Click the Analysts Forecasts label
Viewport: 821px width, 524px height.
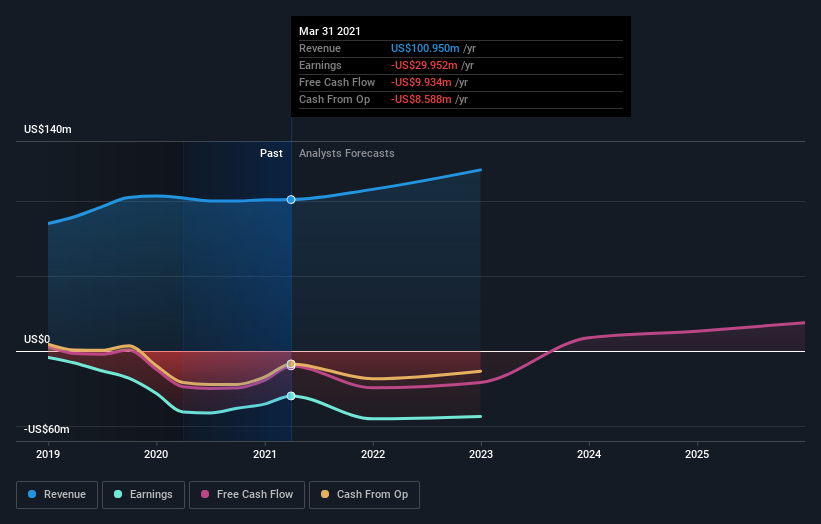point(347,153)
